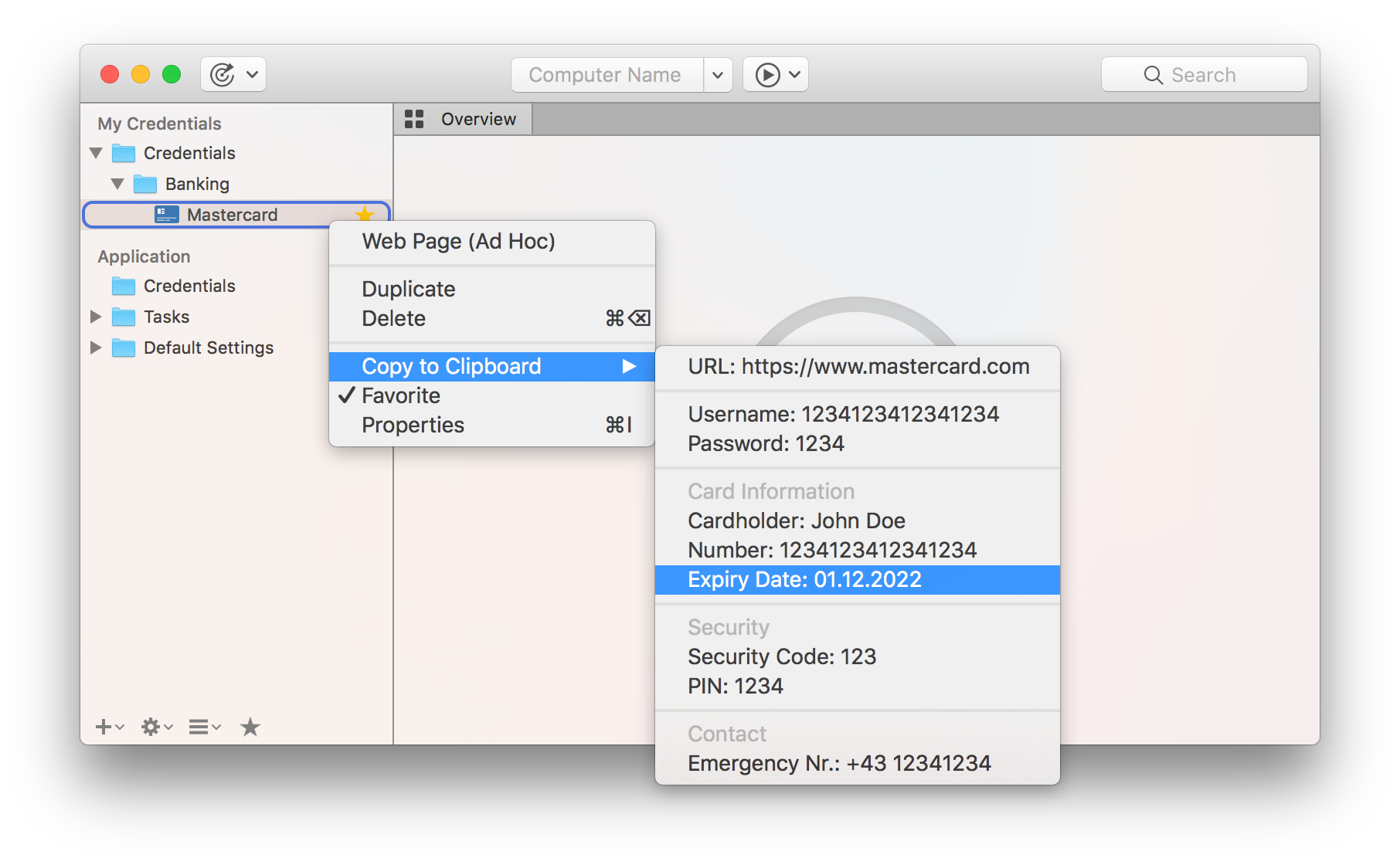Screen dimensions: 1400x865
Task: Copy Cardholder: John Doe
Action: (x=858, y=521)
